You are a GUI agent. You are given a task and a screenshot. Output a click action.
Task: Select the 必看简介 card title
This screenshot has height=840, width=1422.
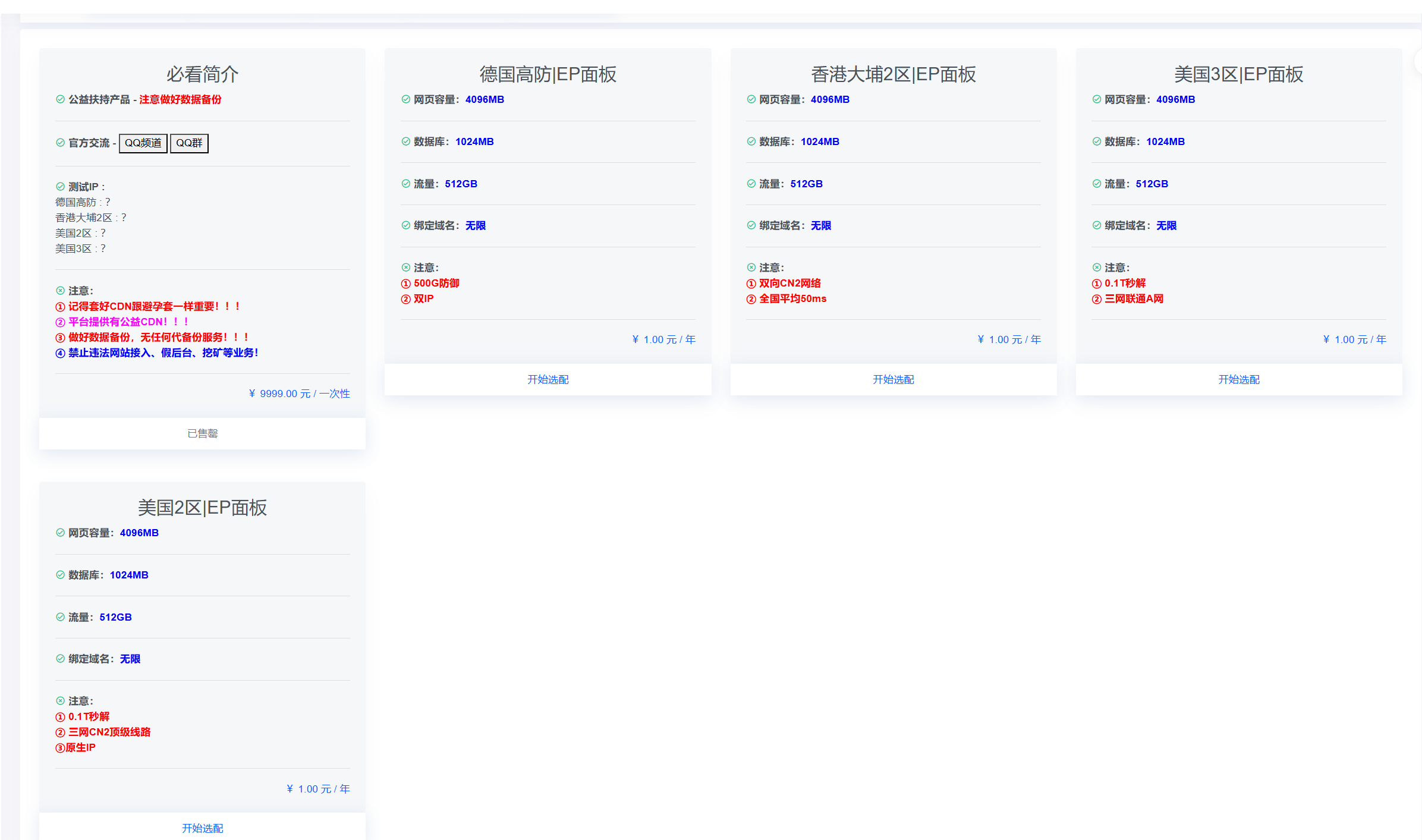tap(202, 74)
